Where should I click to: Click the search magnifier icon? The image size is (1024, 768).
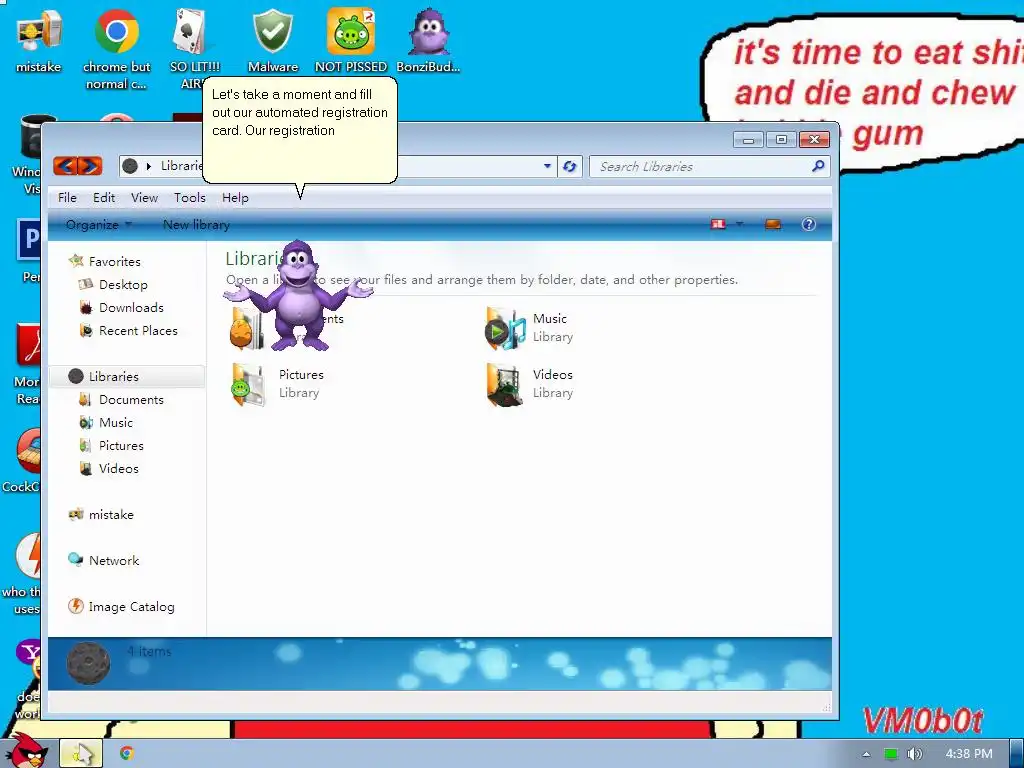point(818,166)
